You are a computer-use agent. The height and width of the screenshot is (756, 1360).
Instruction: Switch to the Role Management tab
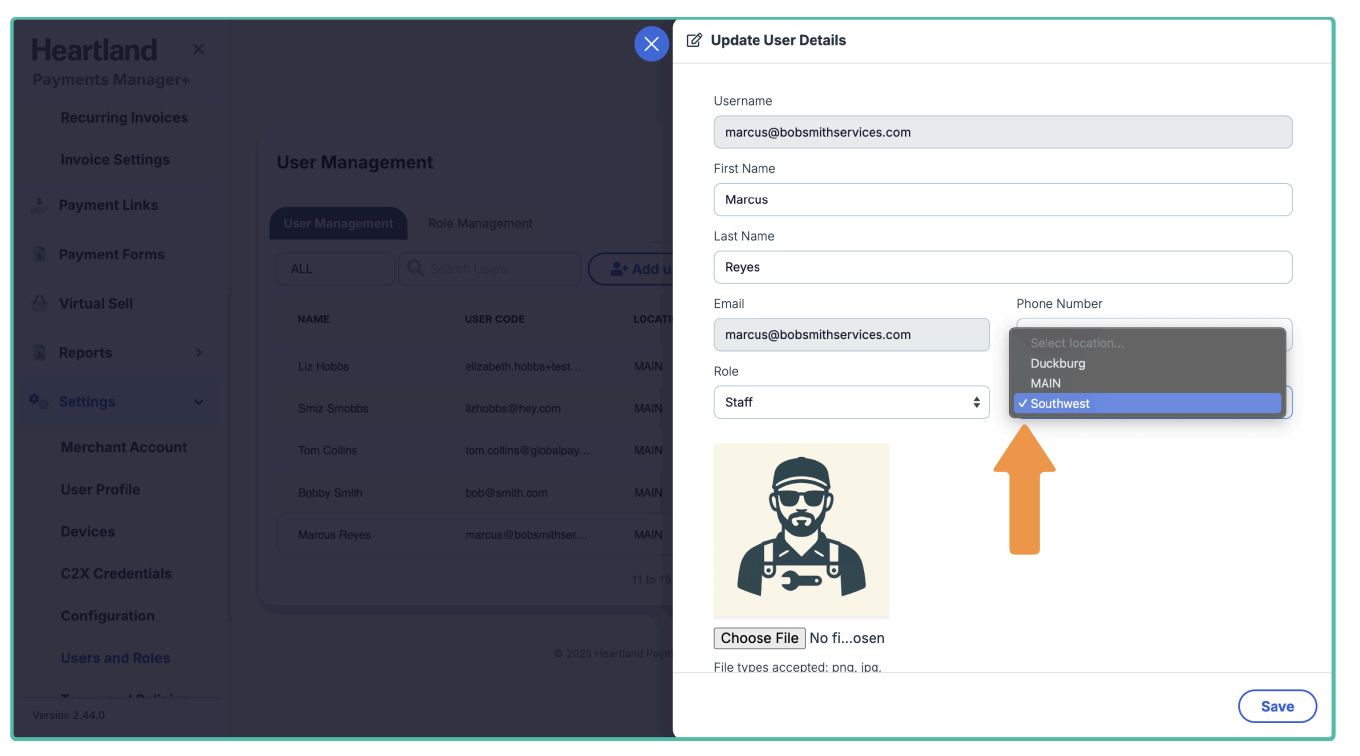point(480,223)
